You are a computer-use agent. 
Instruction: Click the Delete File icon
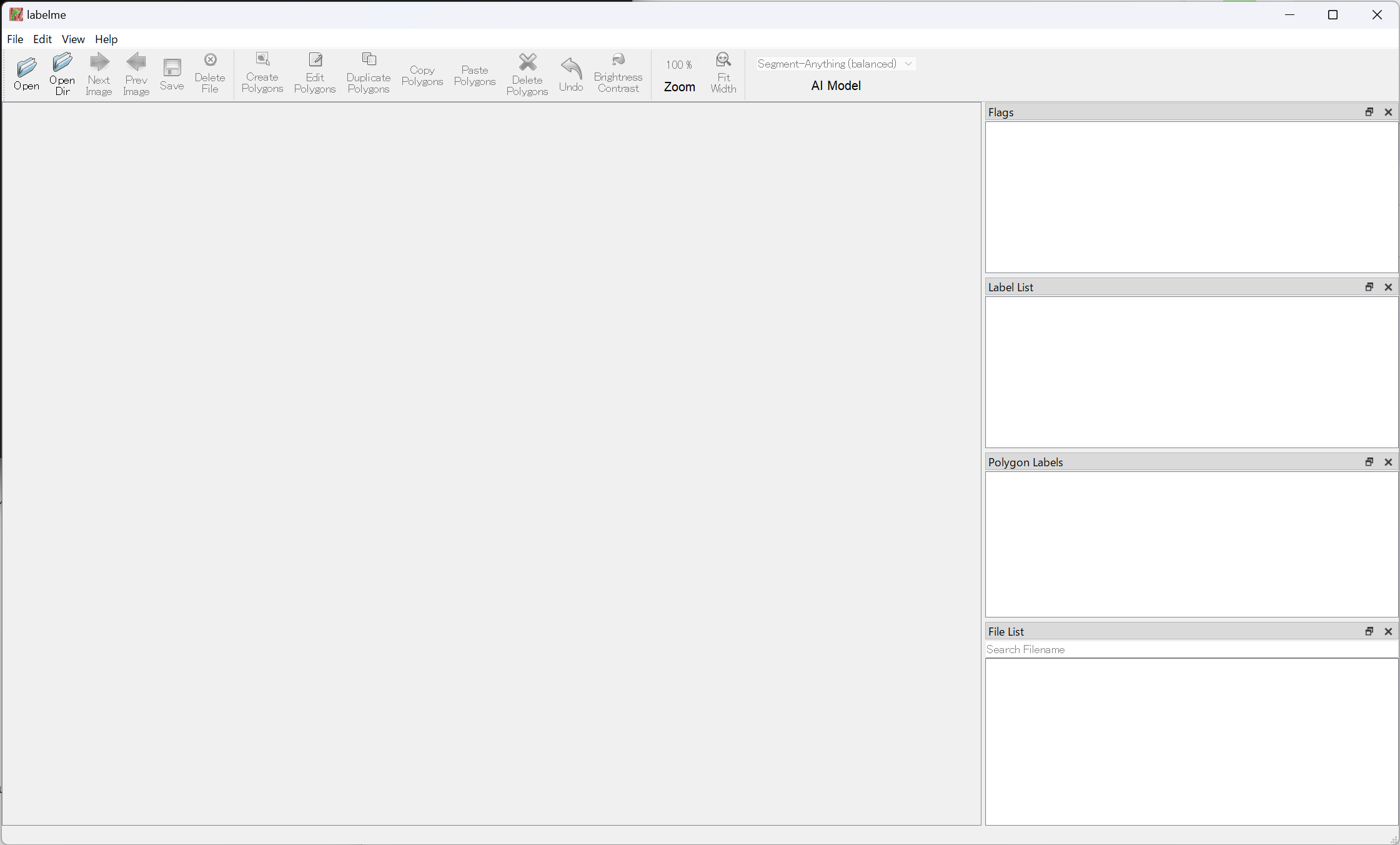(210, 60)
